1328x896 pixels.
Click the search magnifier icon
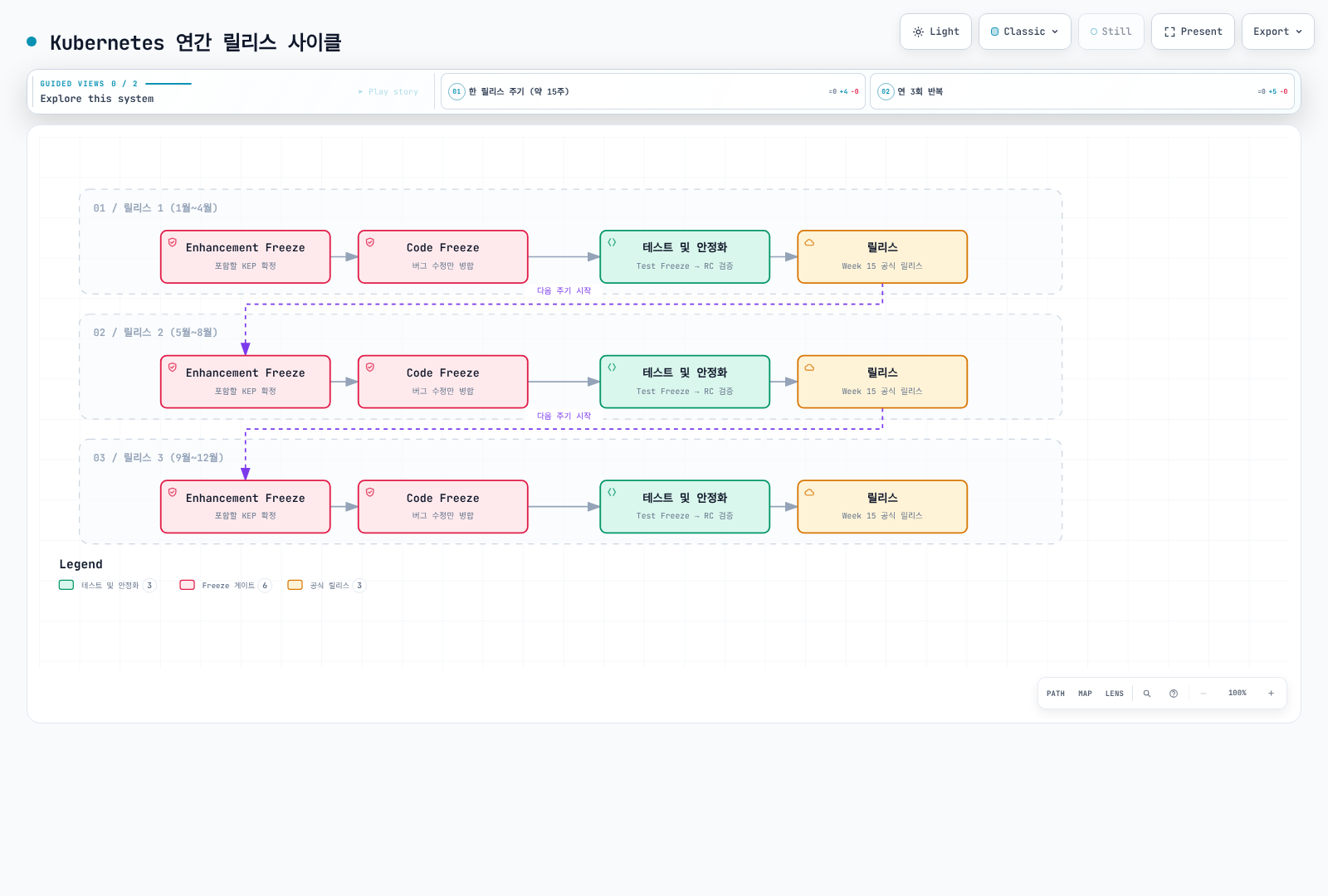(1147, 694)
